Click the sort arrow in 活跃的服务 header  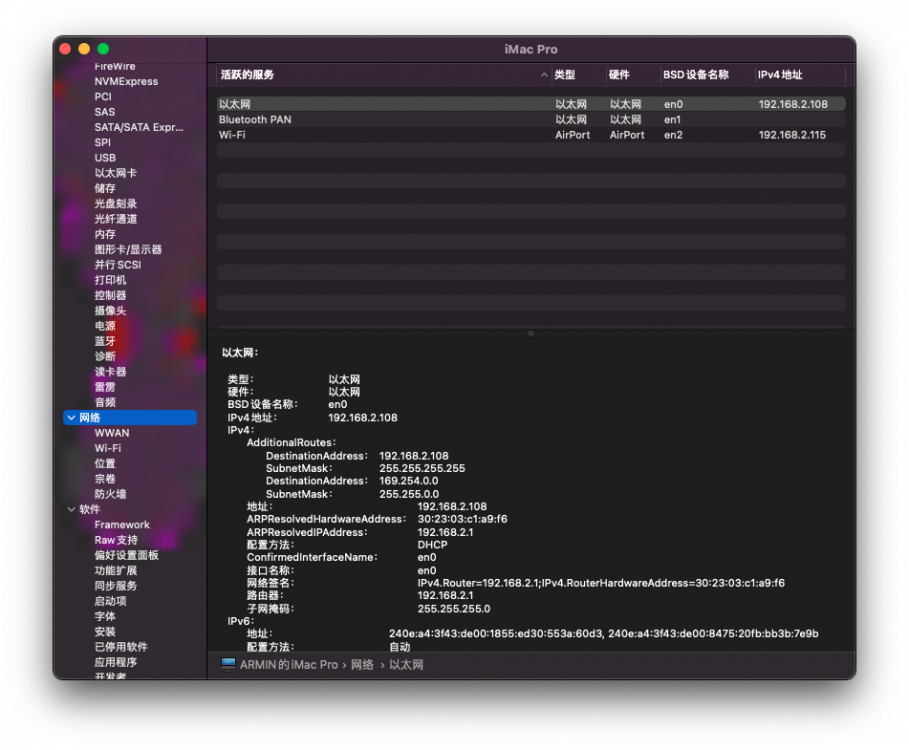point(544,75)
